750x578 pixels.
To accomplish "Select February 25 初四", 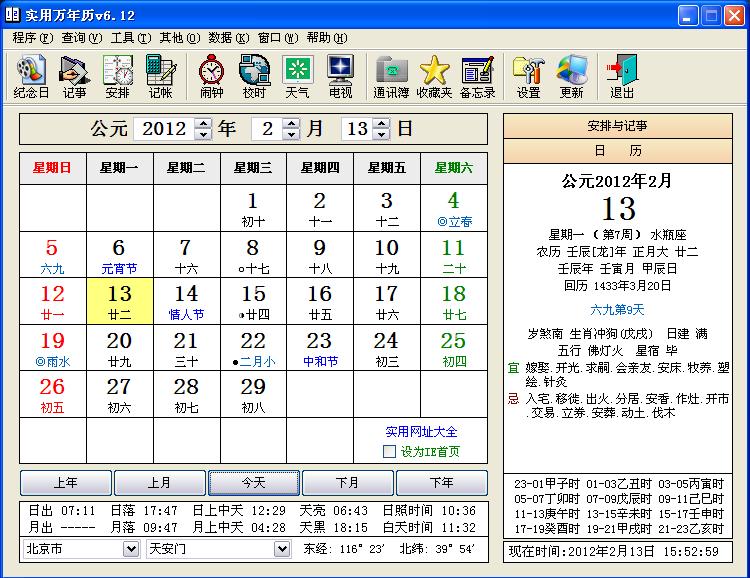I will click(x=454, y=348).
